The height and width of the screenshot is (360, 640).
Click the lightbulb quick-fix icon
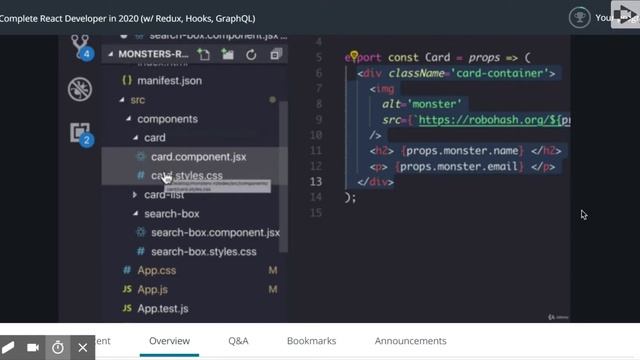pyautogui.click(x=354, y=55)
